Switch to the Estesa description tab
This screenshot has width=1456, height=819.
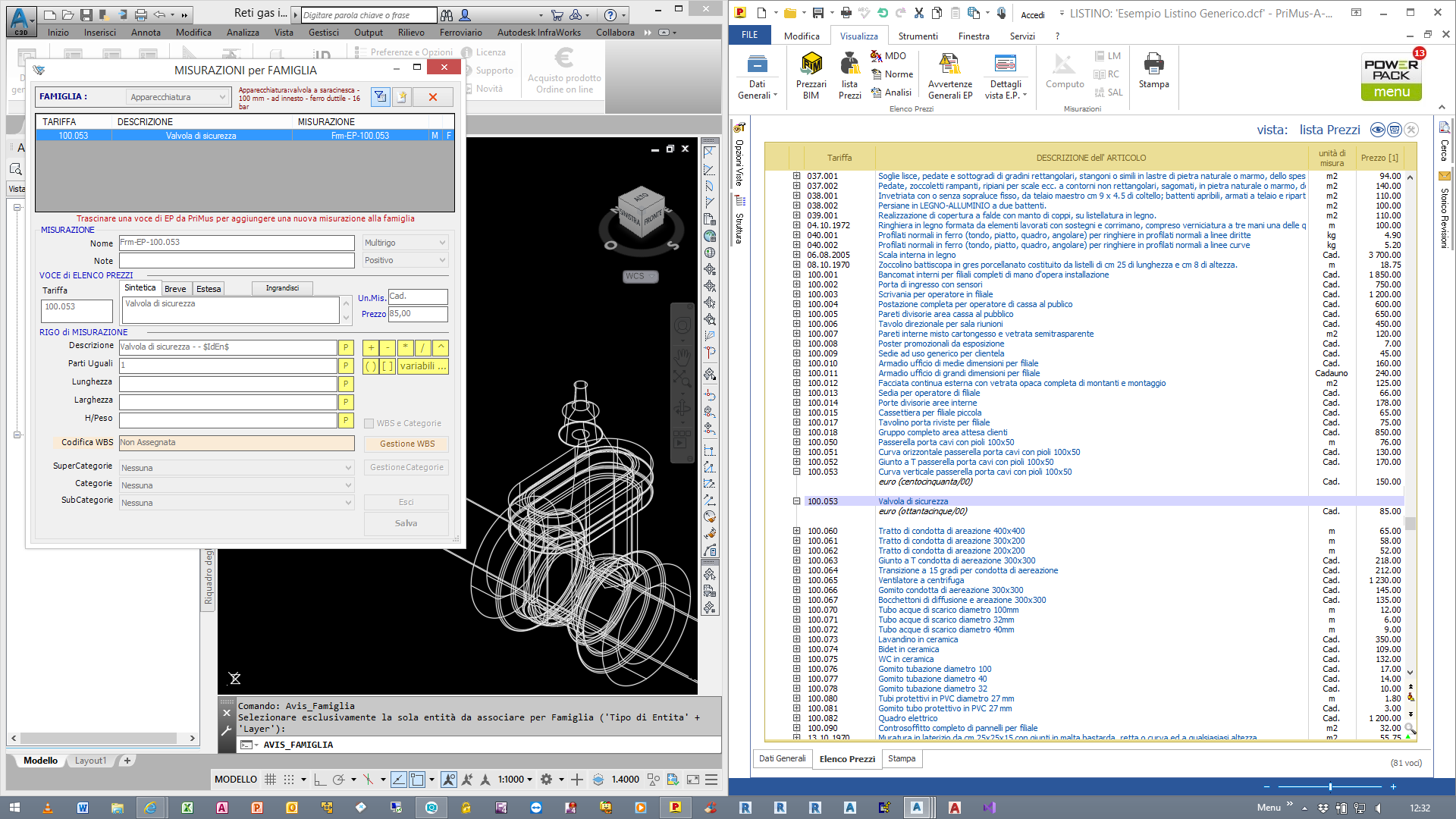coord(209,289)
